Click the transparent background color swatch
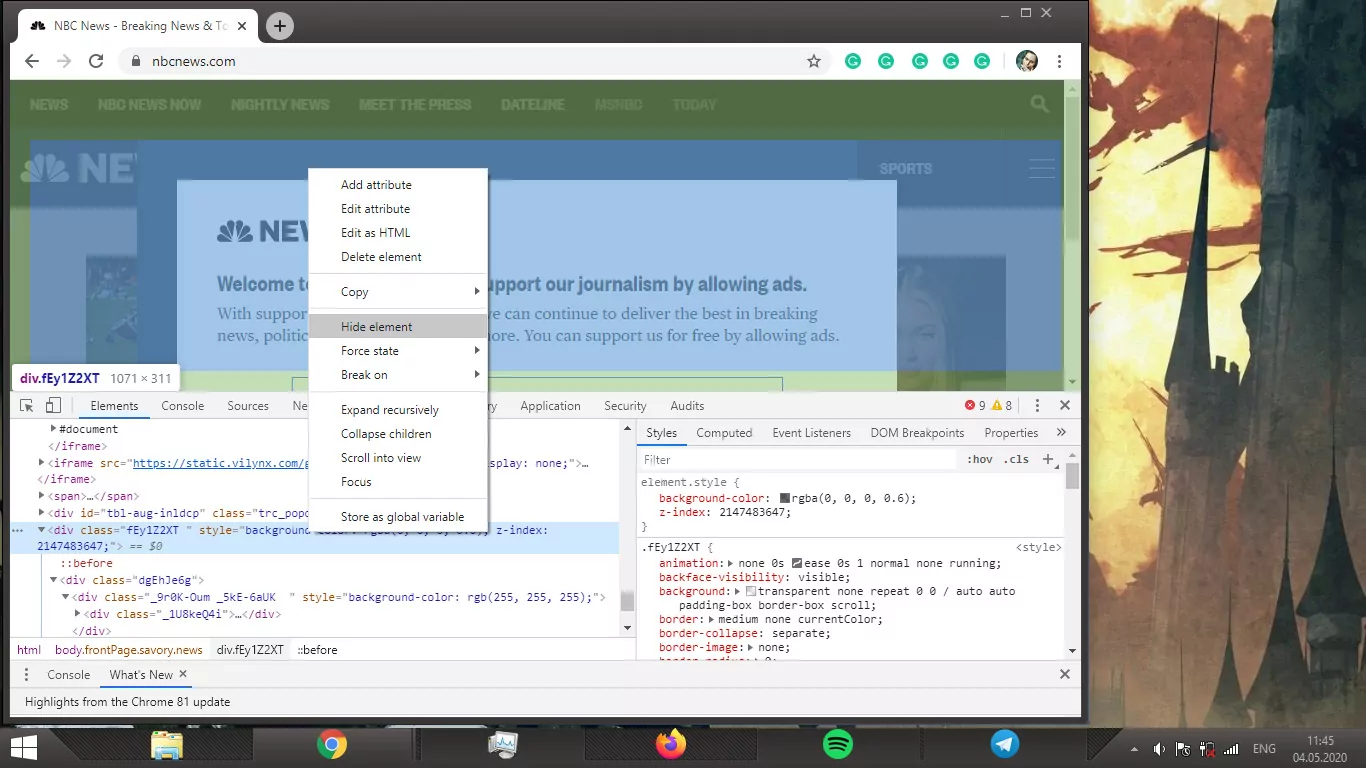 point(751,592)
